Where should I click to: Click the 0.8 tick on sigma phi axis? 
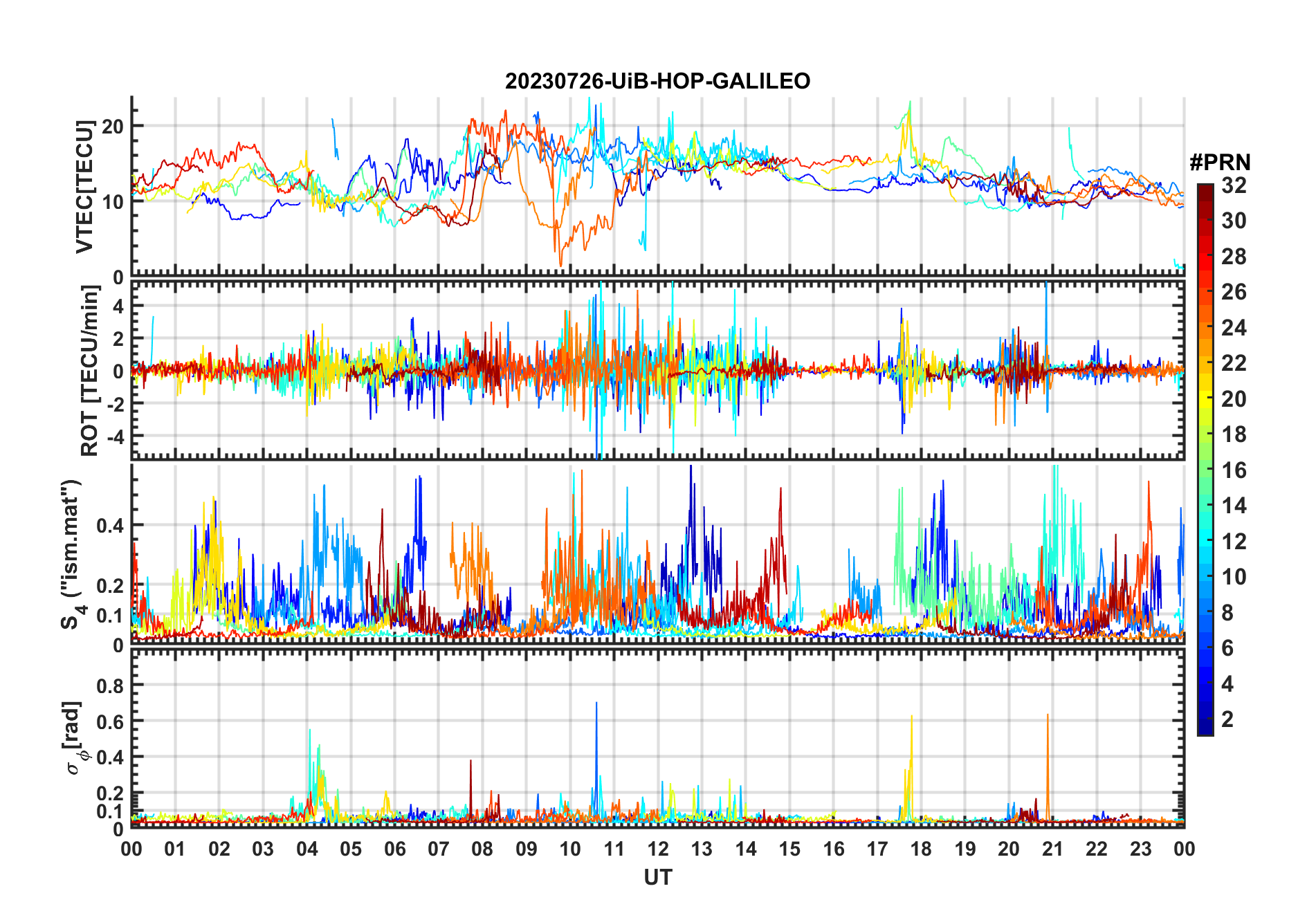click(110, 686)
